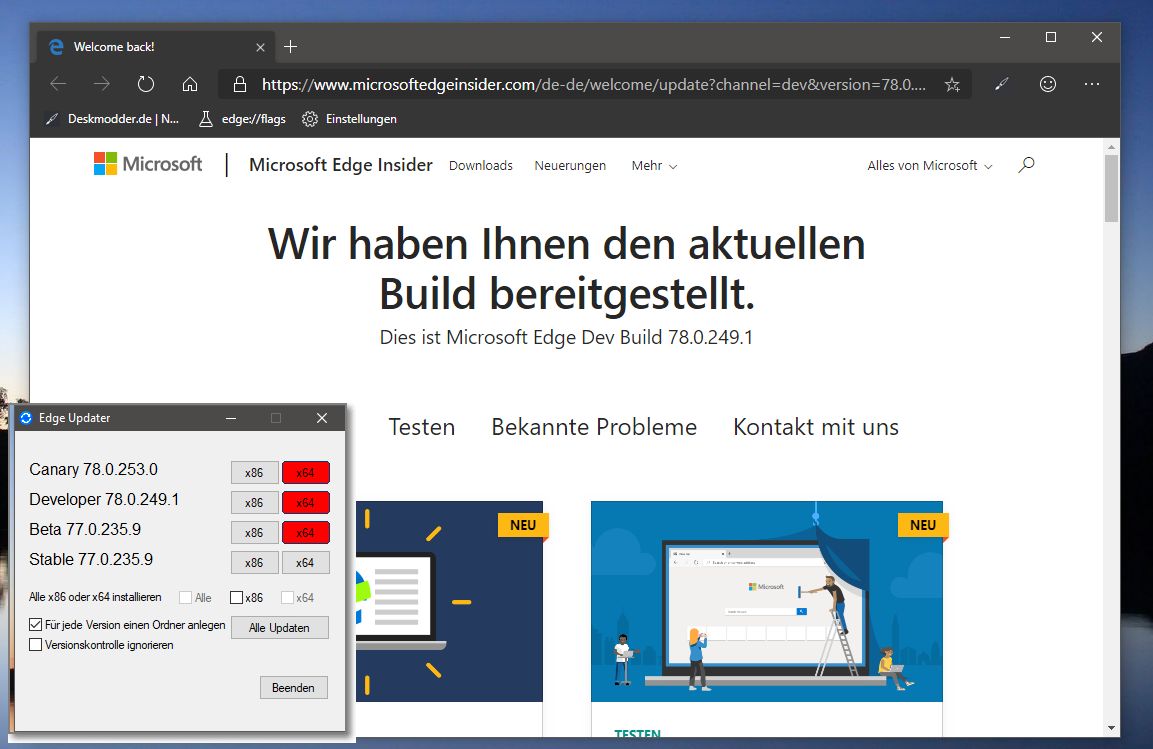Screen dimensions: 1153x749
Task: Close the Edge Updater window
Action: coord(322,417)
